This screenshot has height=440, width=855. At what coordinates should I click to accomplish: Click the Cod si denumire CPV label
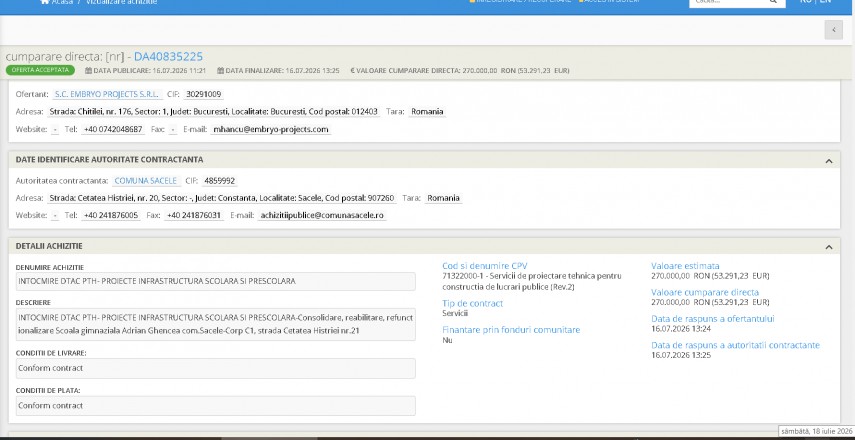pyautogui.click(x=485, y=266)
